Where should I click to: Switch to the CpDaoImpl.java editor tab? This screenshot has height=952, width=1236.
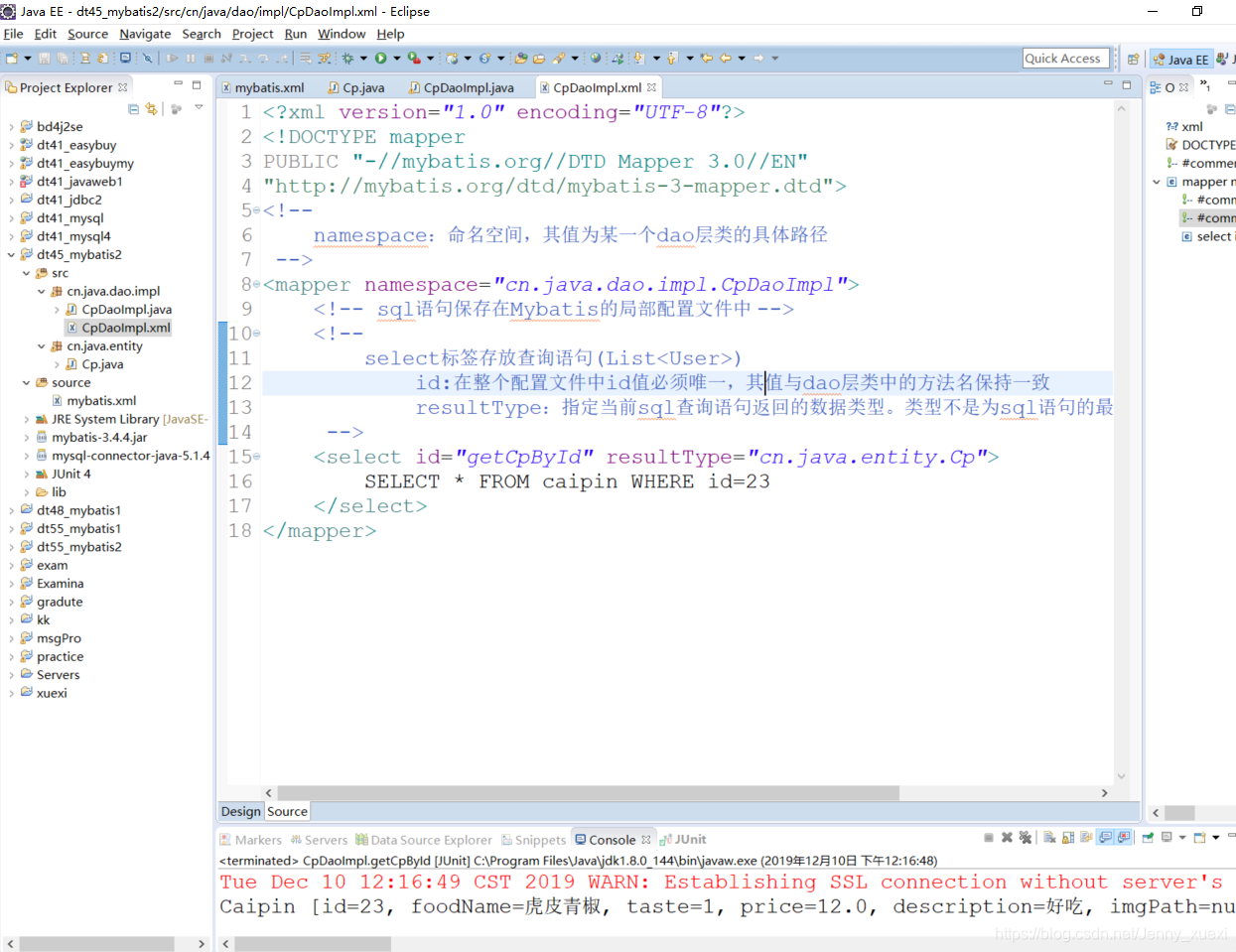tap(463, 87)
